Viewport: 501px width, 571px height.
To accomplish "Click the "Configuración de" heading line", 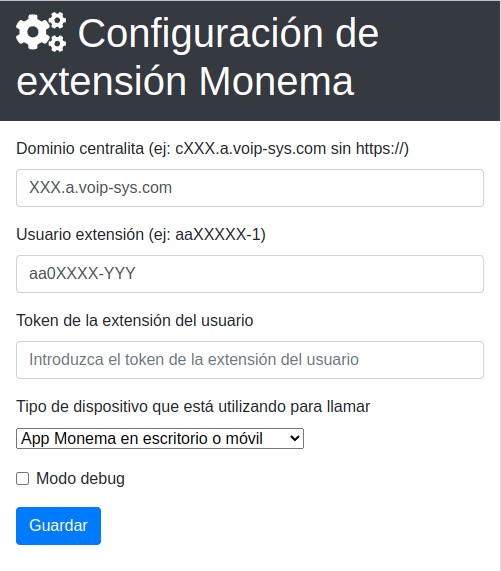I will coord(228,34).
